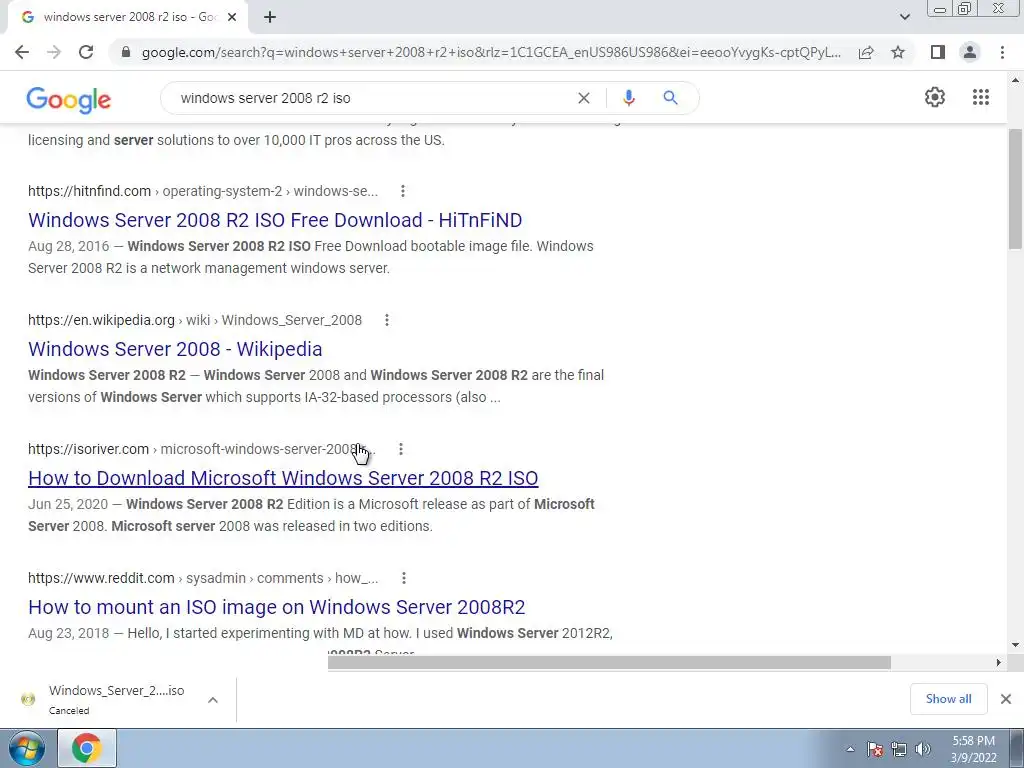Open the en.wikipedia.org result options menu

[387, 320]
